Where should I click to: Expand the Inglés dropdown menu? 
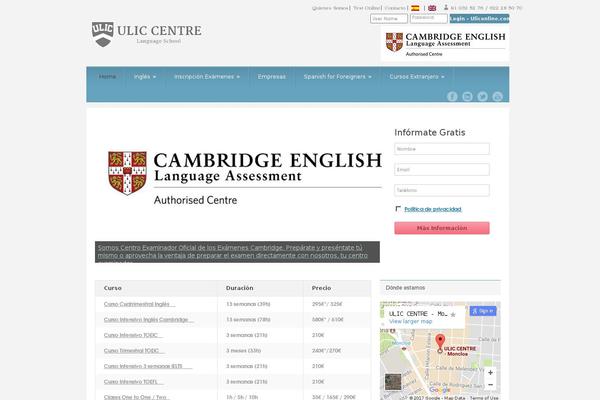pos(145,77)
